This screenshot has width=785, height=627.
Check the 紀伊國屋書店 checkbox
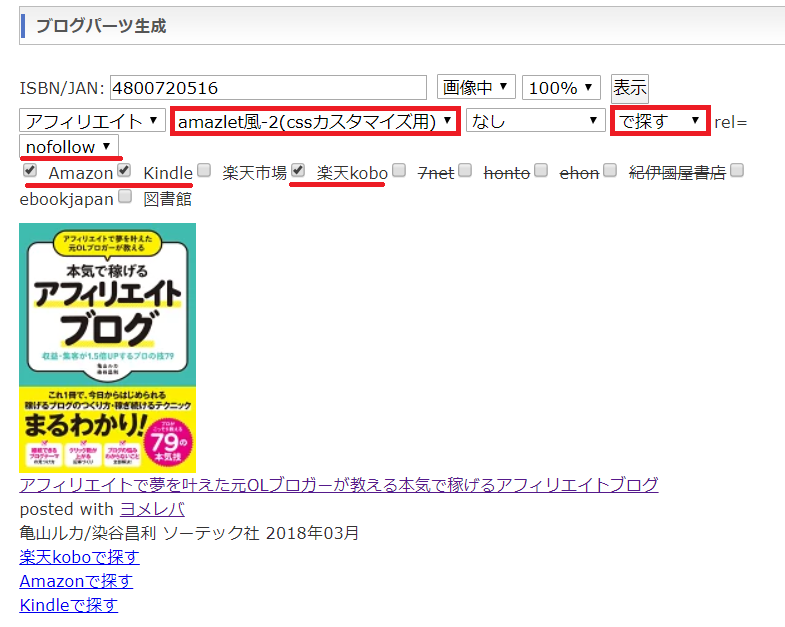tap(610, 170)
